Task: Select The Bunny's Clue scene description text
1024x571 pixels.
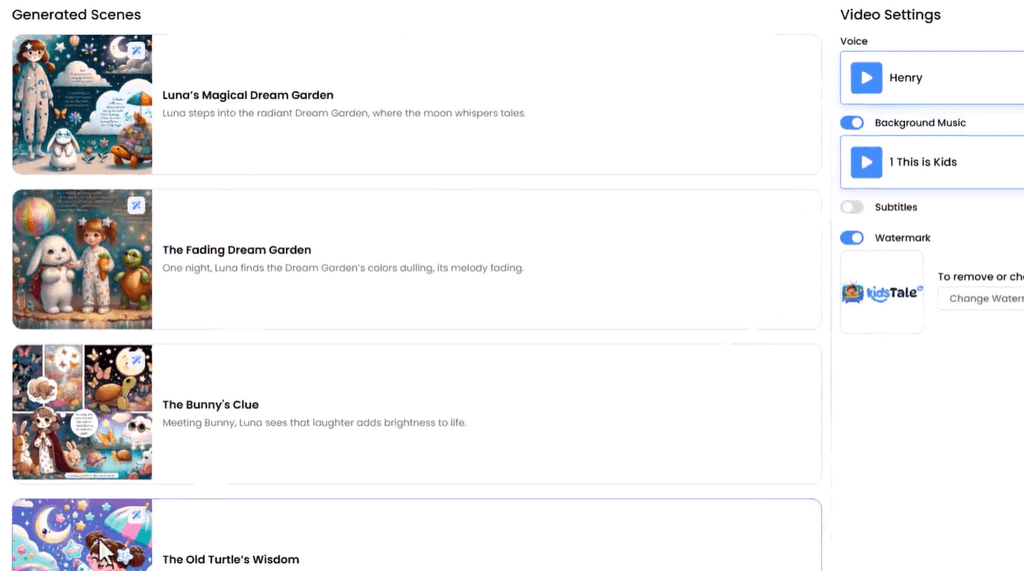Action: [x=314, y=423]
